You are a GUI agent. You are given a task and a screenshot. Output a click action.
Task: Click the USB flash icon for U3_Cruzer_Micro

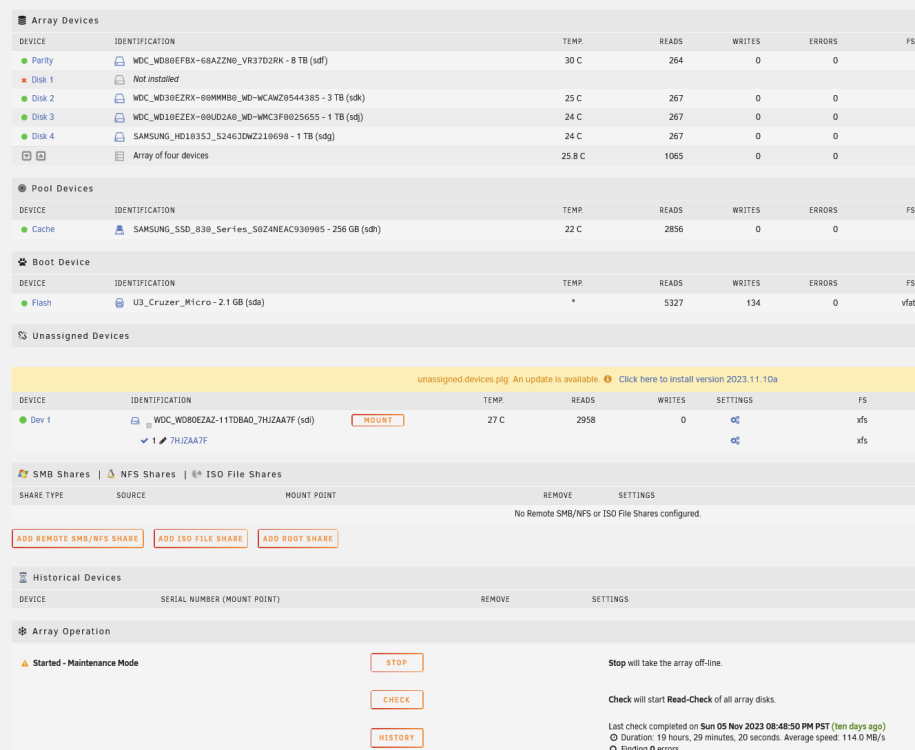point(120,303)
